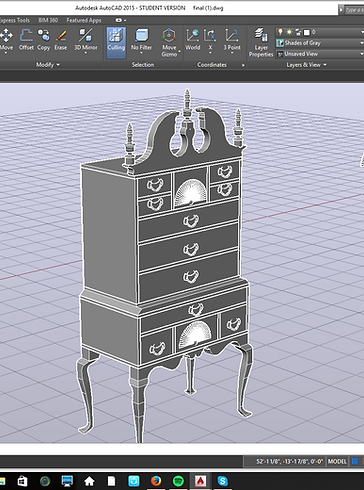This screenshot has width=364, height=490.
Task: Toggle the Culling selection option
Action: (116, 42)
